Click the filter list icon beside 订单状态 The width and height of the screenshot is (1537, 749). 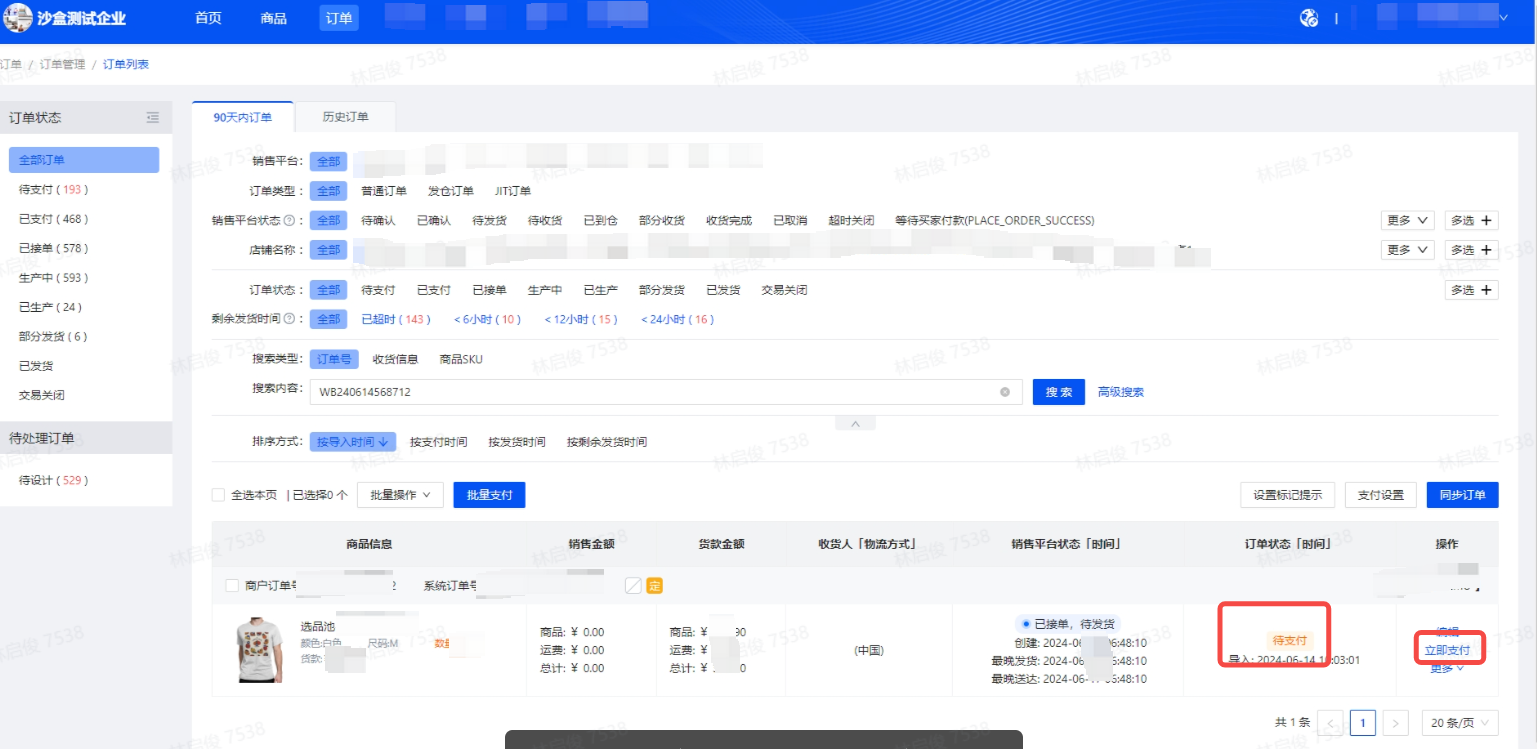pyautogui.click(x=152, y=117)
